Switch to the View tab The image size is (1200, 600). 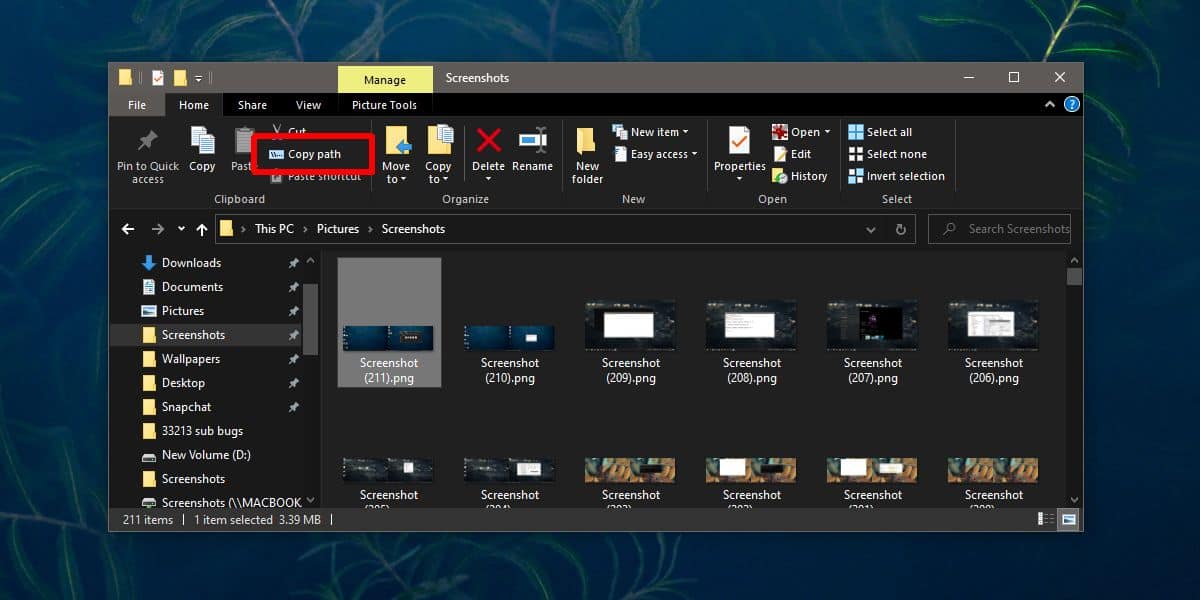tap(308, 105)
